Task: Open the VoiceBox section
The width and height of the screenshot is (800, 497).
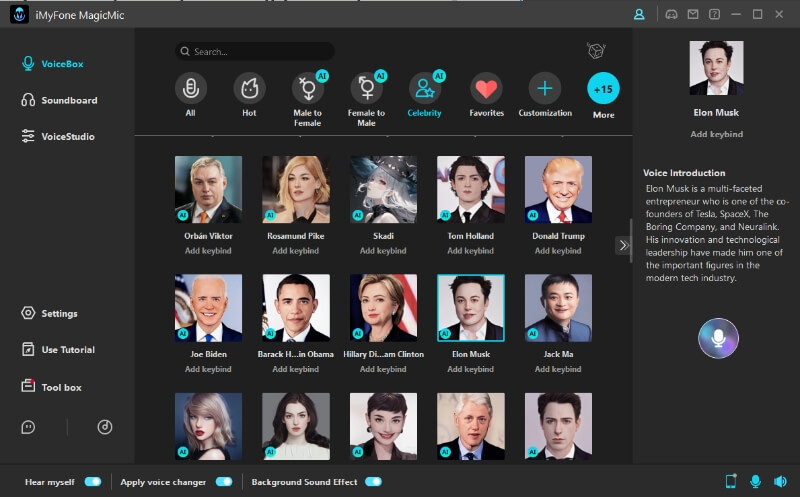Action: 53,64
